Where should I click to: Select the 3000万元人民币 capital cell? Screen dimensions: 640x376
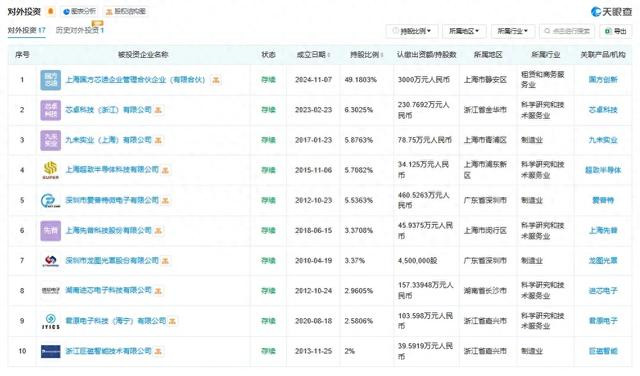(424, 80)
